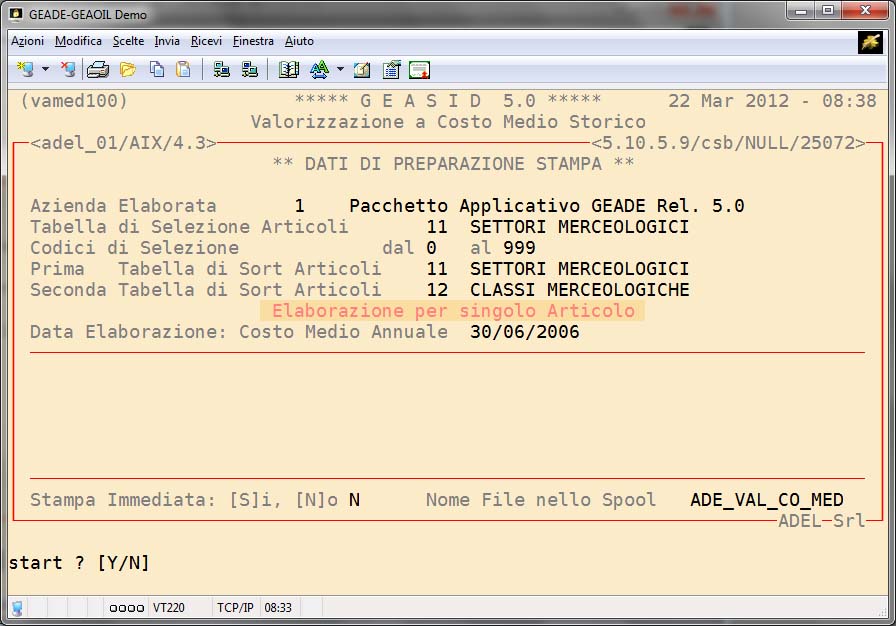Open the Azioni menu
Screen dimensions: 896x626
[x=27, y=41]
